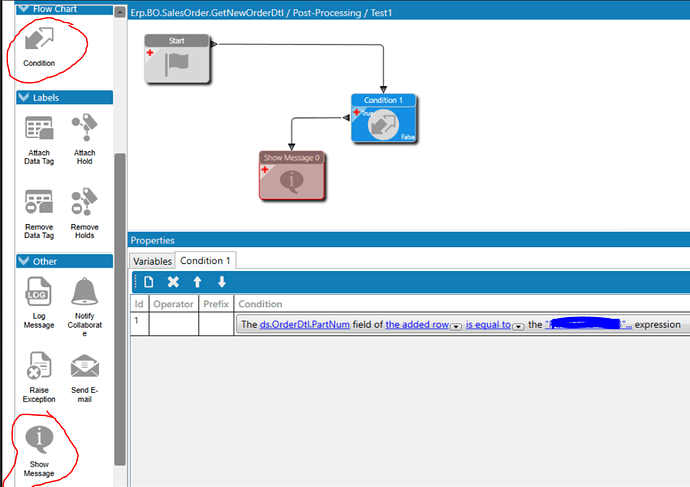Click the Properties panel header
The height and width of the screenshot is (487, 690).
tap(409, 240)
